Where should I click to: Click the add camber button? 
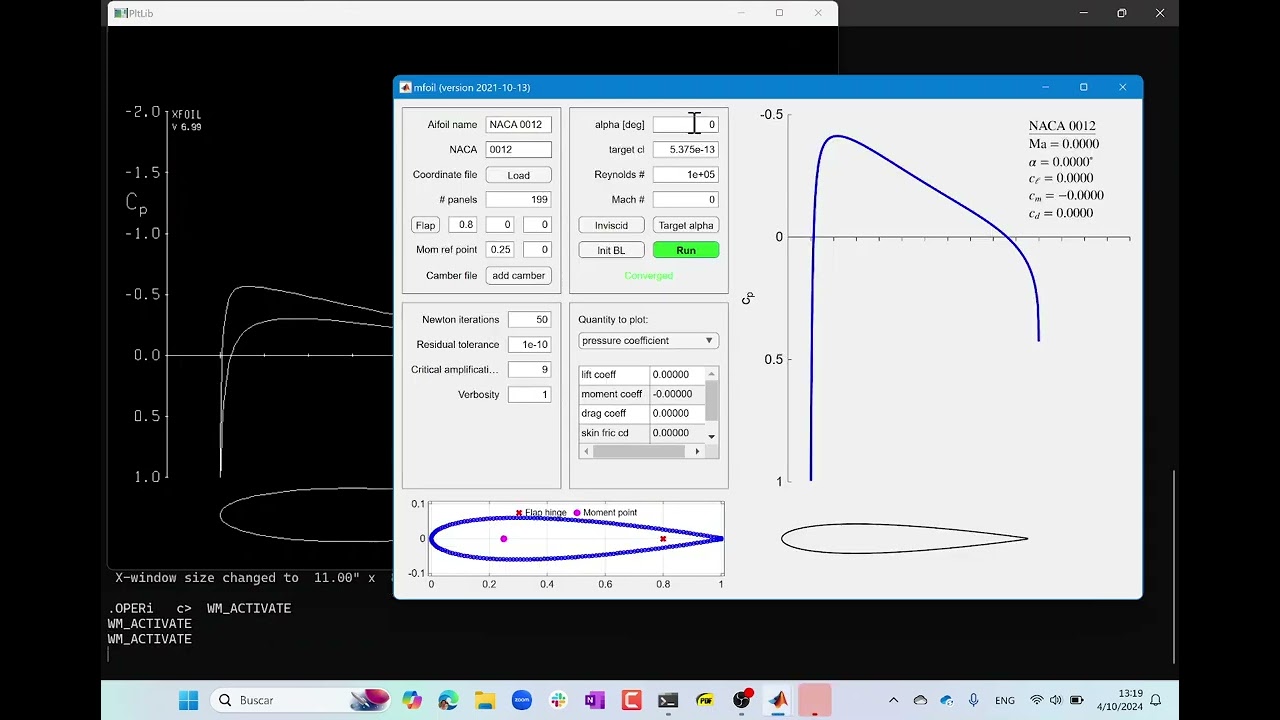[x=518, y=275]
